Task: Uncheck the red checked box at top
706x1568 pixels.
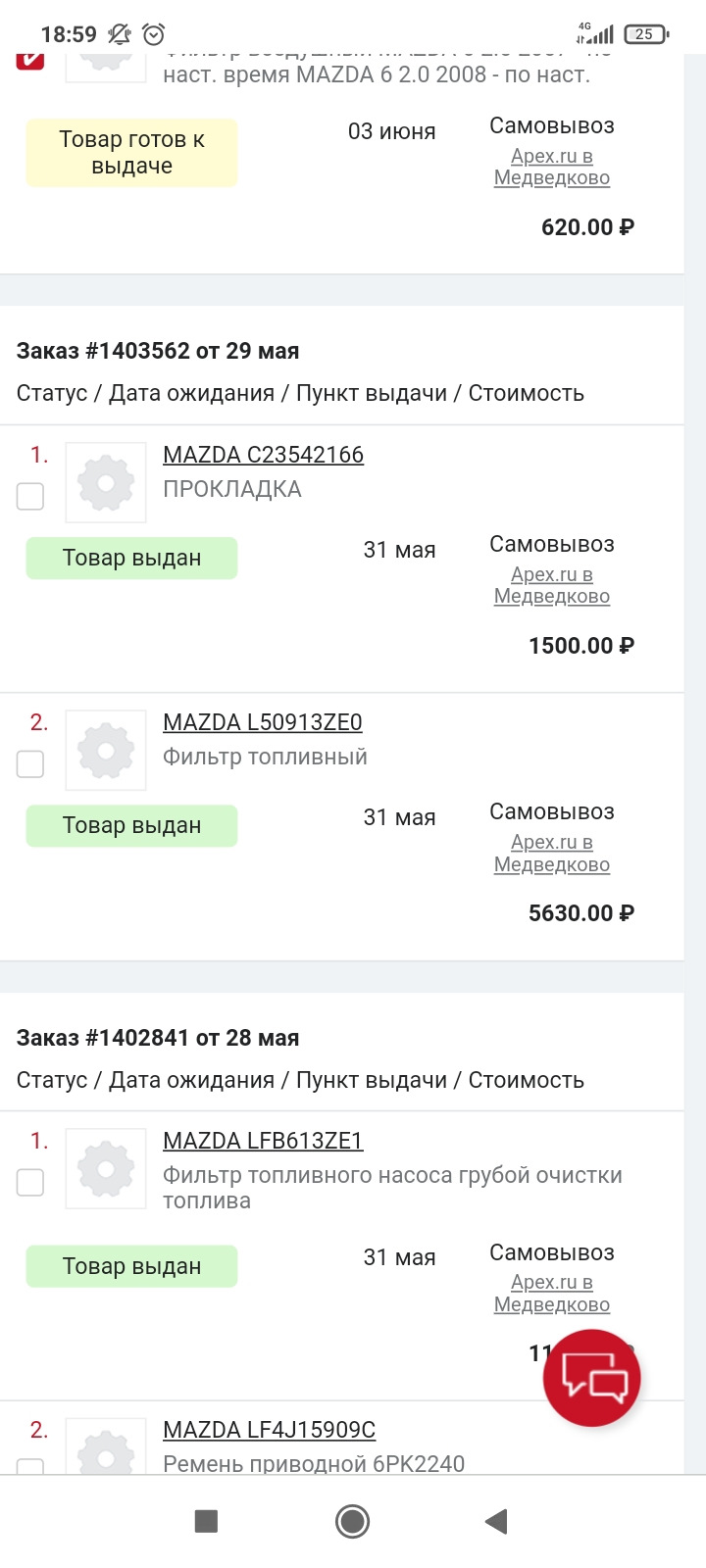Action: (x=30, y=59)
